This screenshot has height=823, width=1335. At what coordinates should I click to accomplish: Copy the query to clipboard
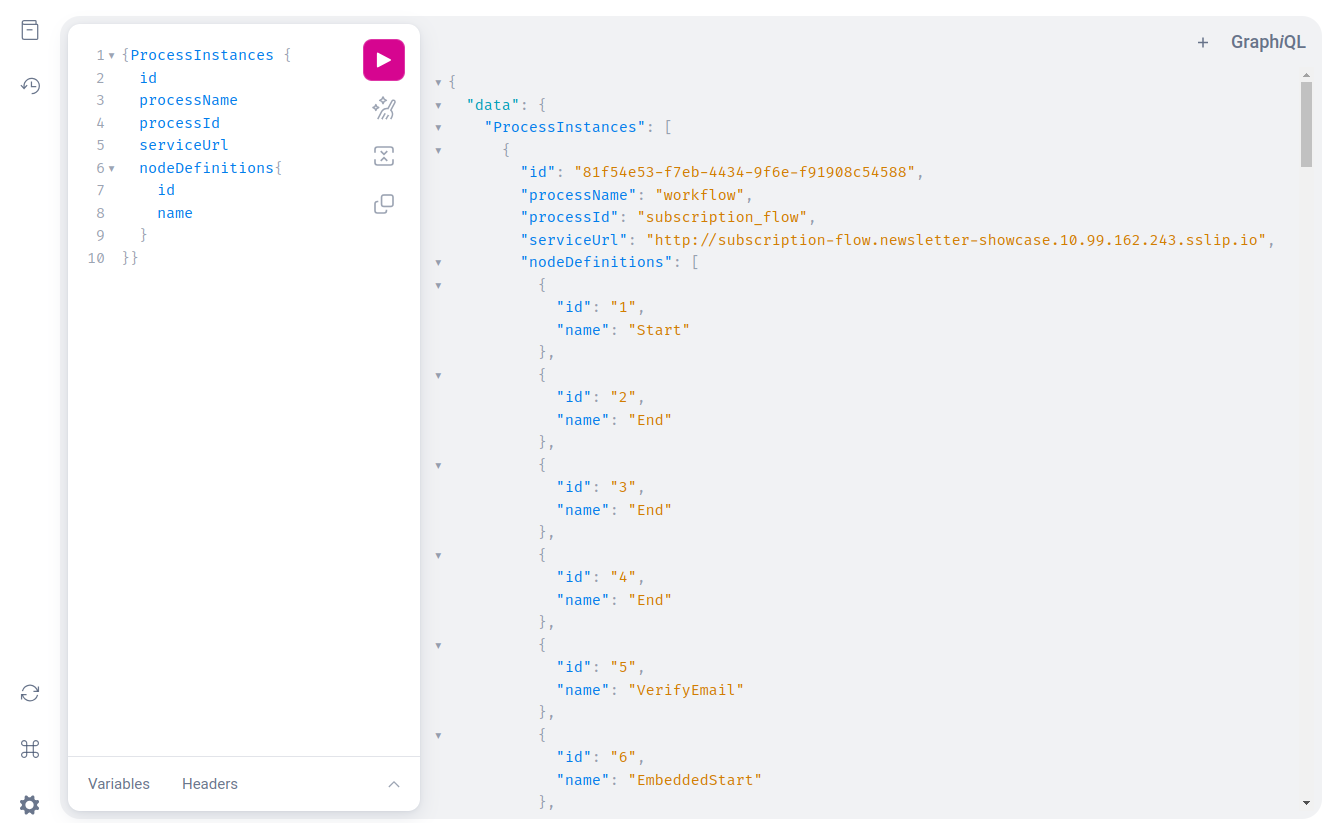(384, 204)
